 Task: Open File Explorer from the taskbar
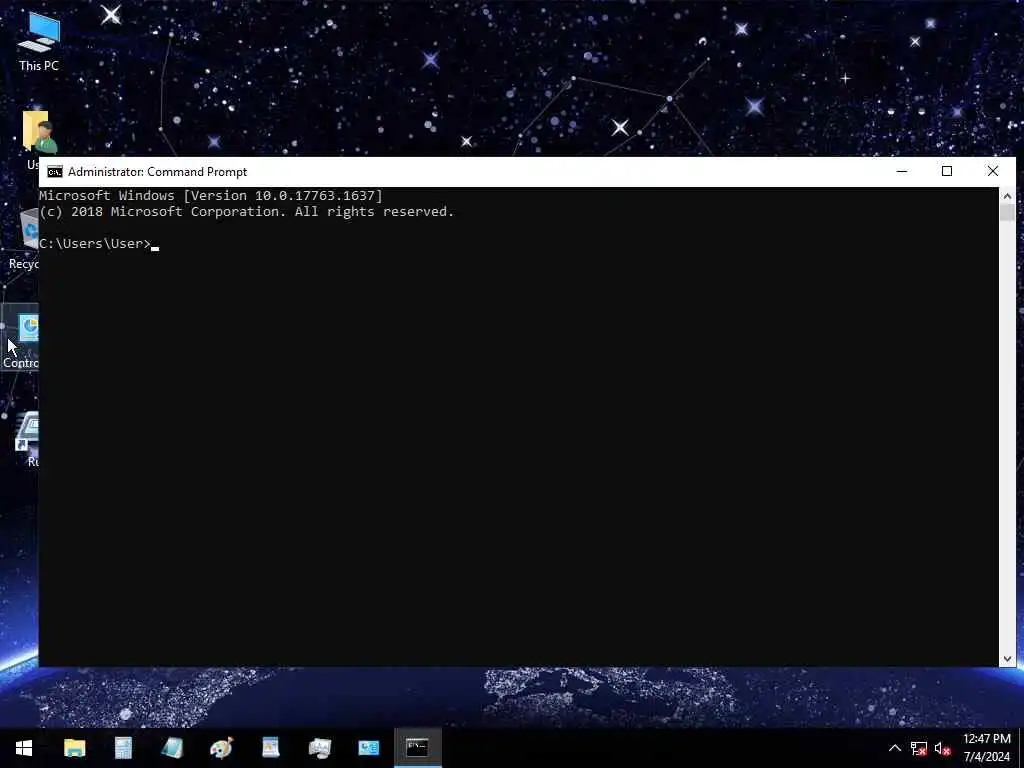(x=74, y=748)
